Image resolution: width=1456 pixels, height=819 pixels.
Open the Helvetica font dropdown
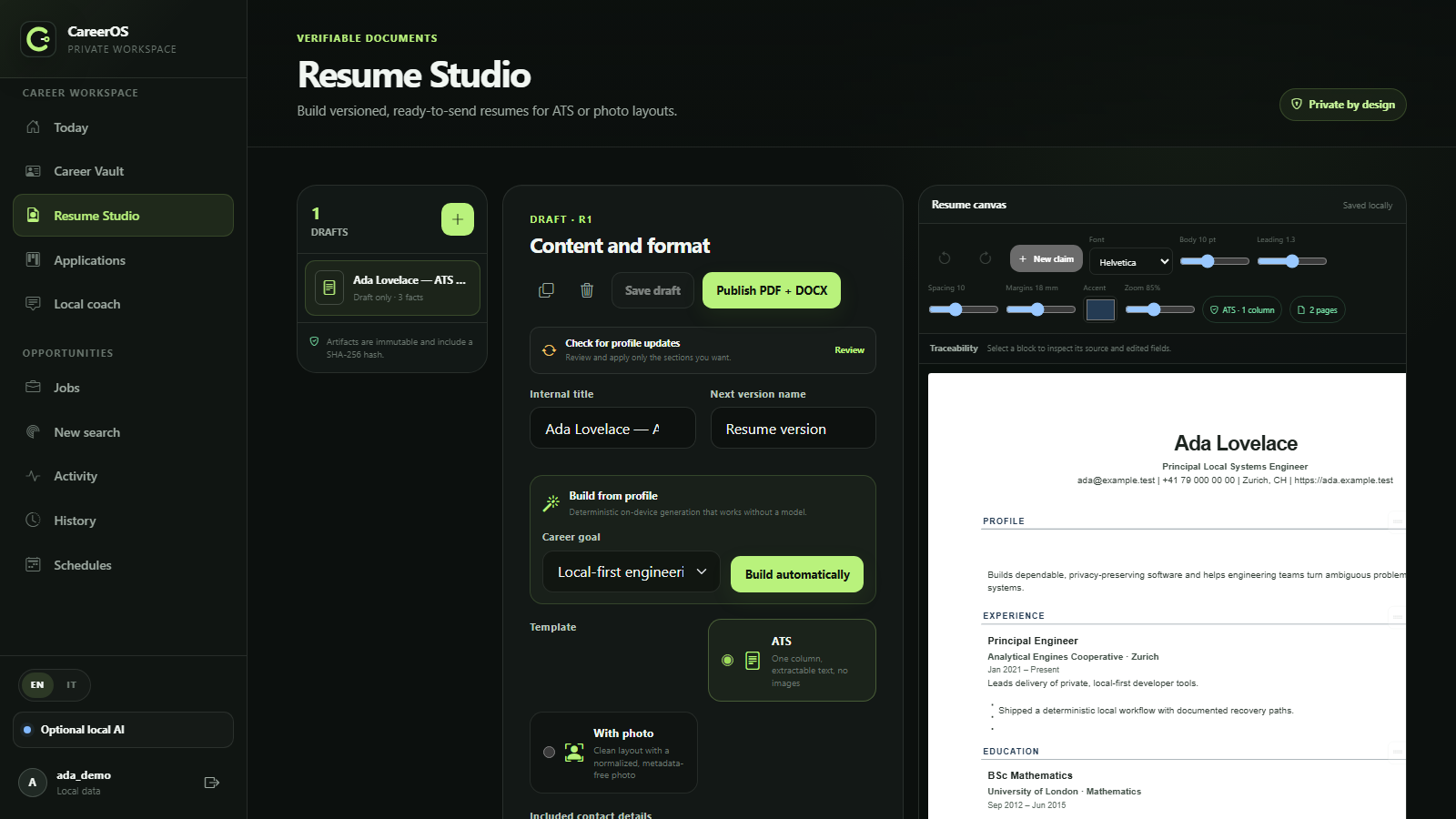point(1131,261)
